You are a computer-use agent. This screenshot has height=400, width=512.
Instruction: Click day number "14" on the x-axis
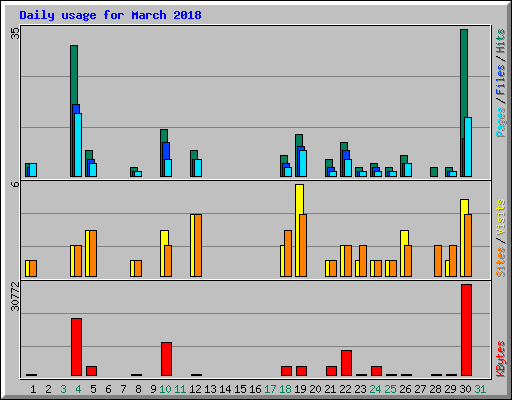(225, 389)
